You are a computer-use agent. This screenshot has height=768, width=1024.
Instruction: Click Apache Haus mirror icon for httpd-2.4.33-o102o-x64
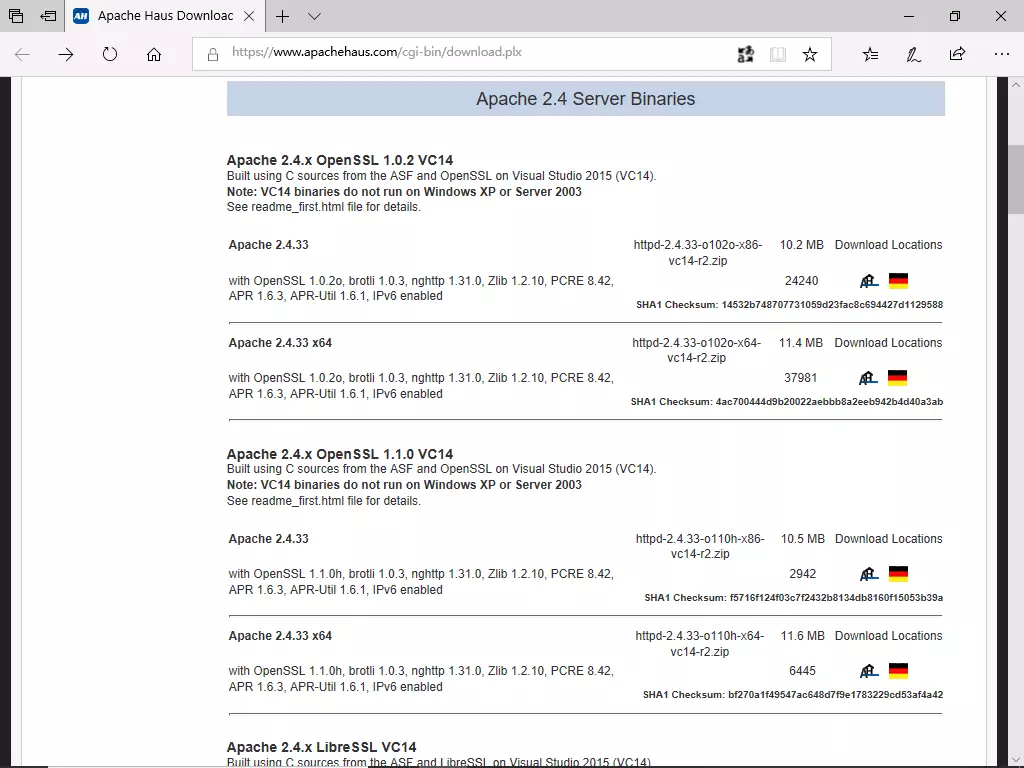[x=868, y=377]
